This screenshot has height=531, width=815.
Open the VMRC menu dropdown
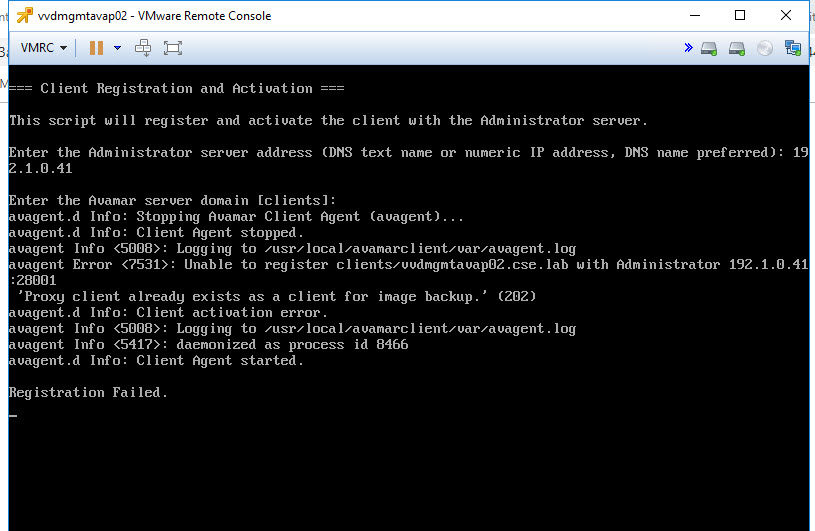[x=44, y=48]
